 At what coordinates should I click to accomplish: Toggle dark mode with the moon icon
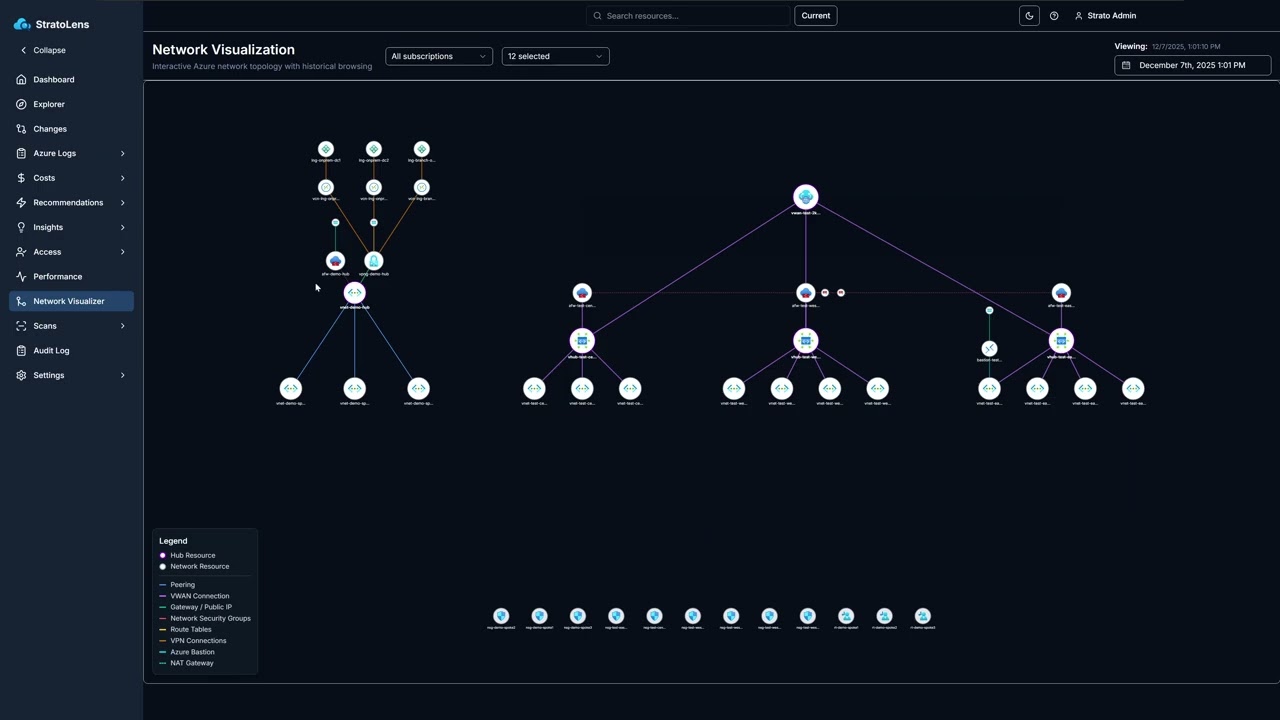(1029, 16)
